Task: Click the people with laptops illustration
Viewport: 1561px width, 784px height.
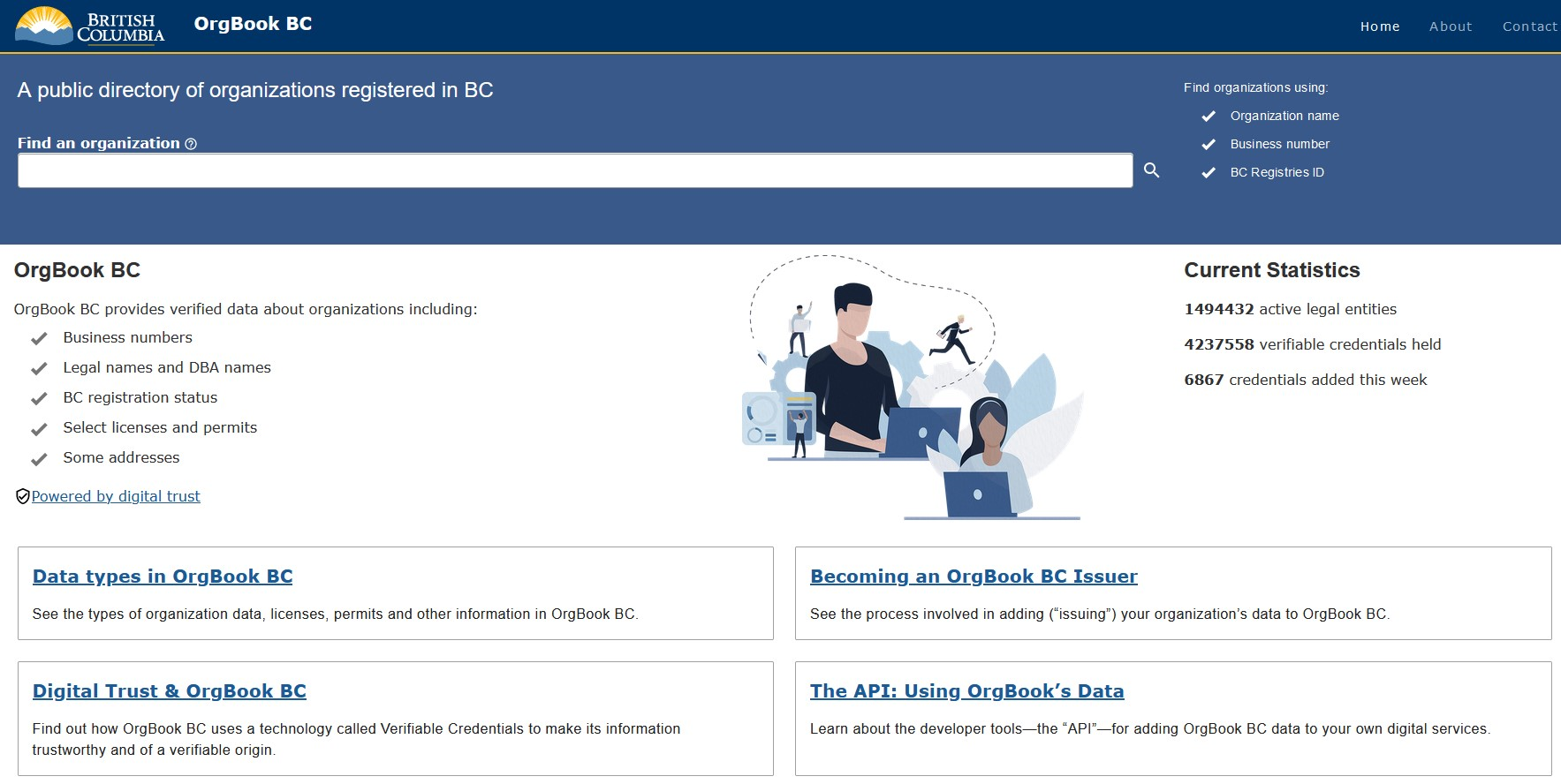Action: 913,387
